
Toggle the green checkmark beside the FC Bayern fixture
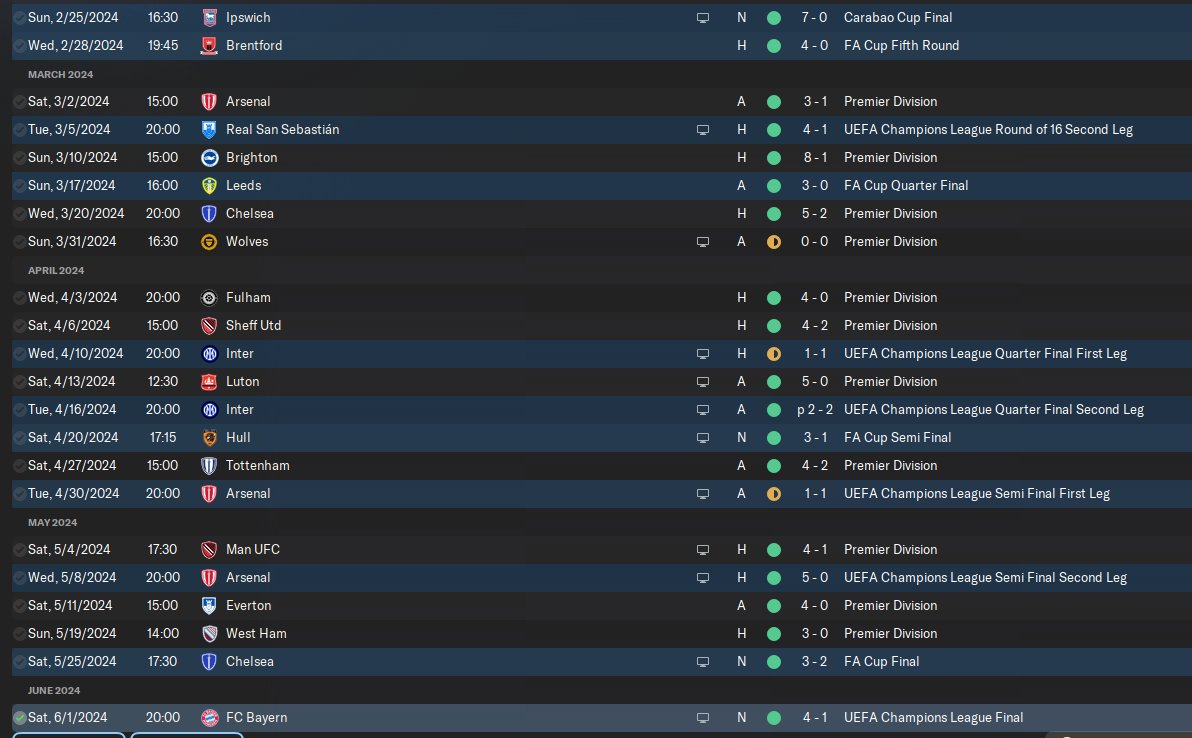20,717
